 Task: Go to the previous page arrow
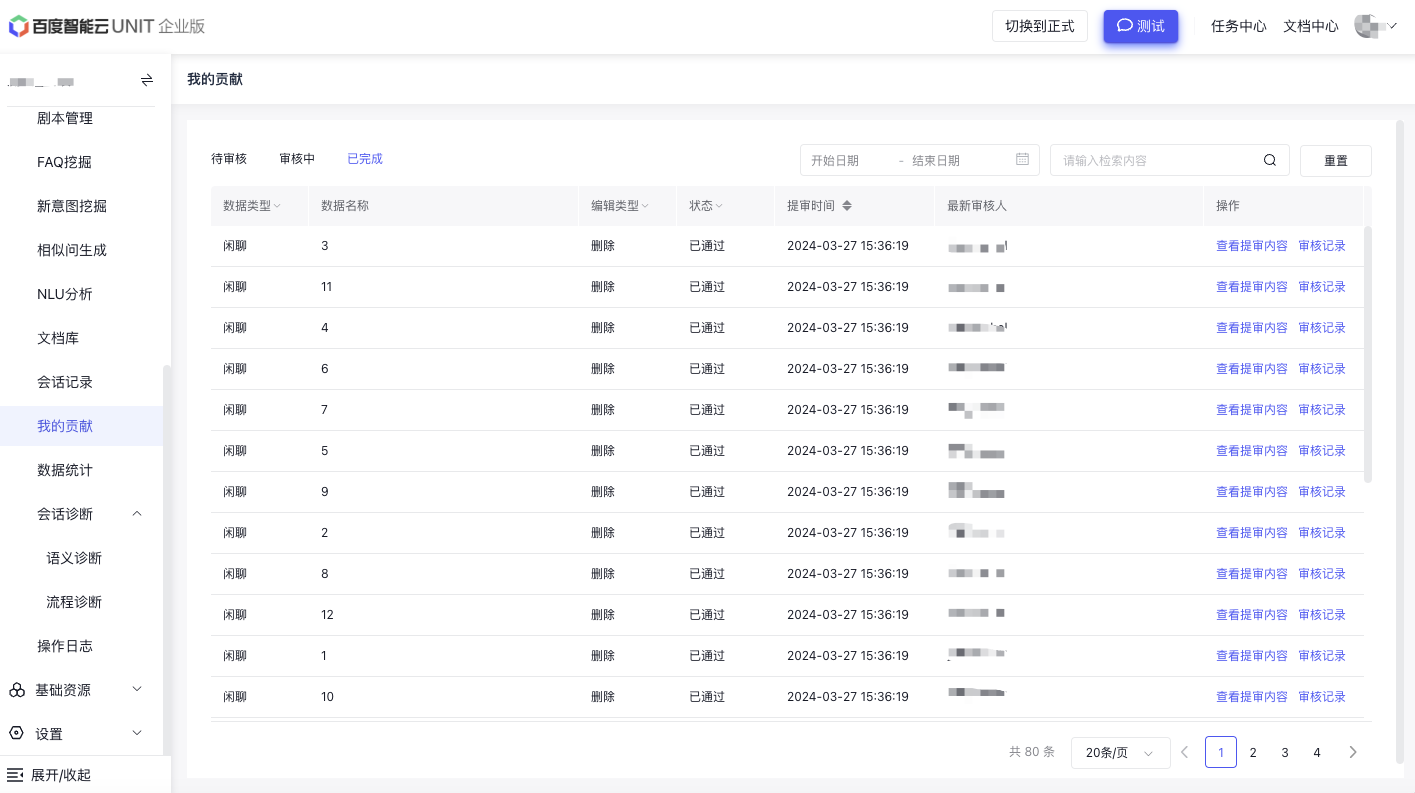point(1185,752)
